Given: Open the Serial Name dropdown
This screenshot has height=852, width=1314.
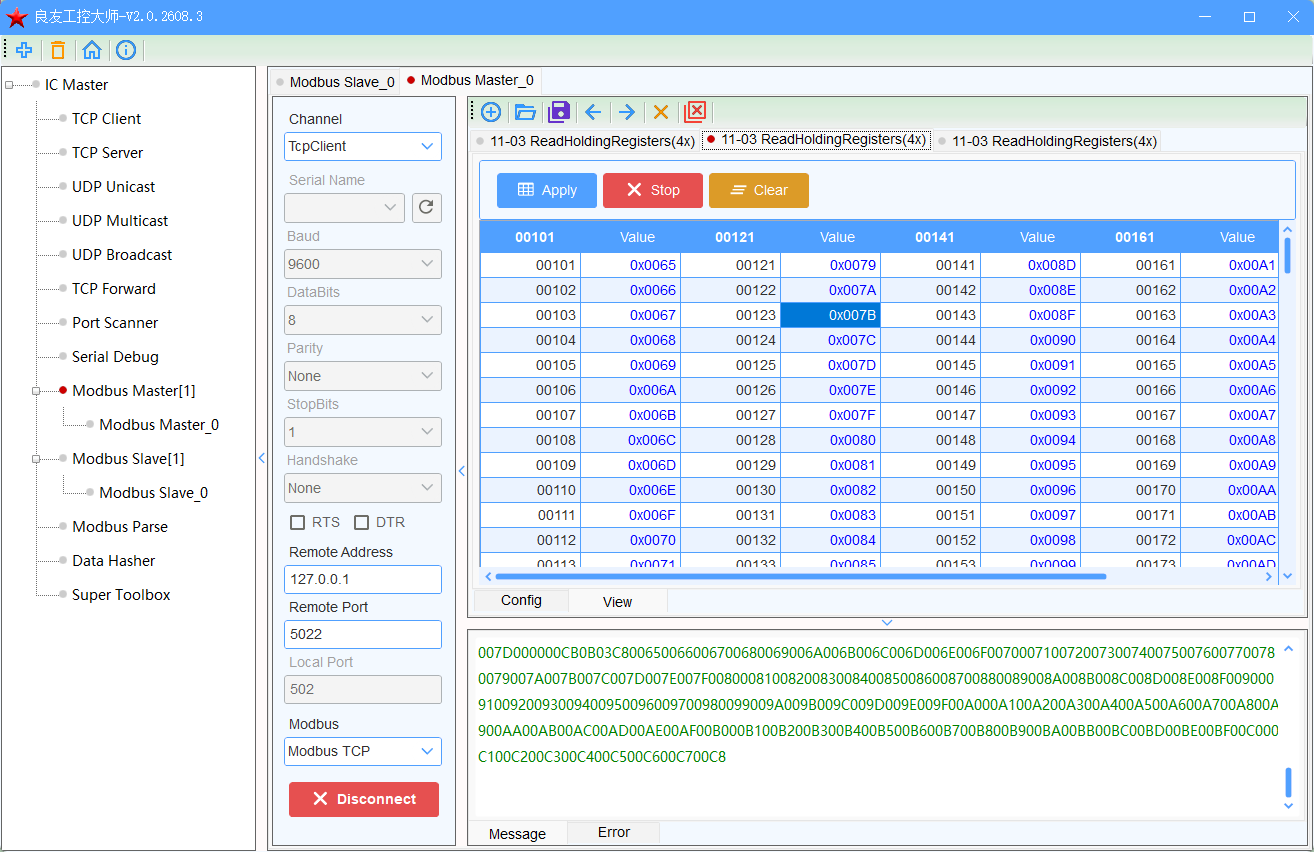Looking at the screenshot, I should coord(344,208).
